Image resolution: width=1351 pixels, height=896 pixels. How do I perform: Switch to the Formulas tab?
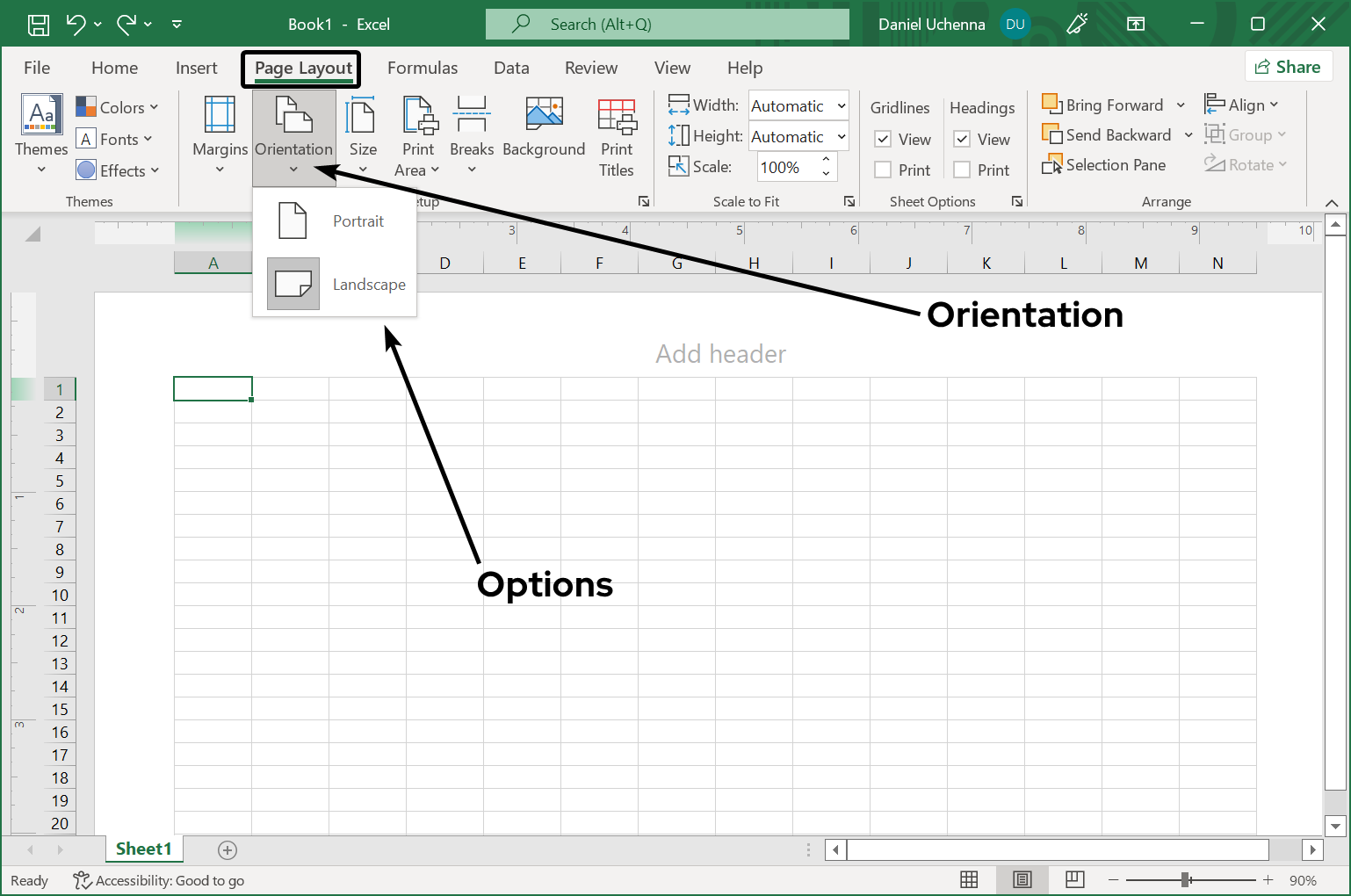[x=423, y=67]
